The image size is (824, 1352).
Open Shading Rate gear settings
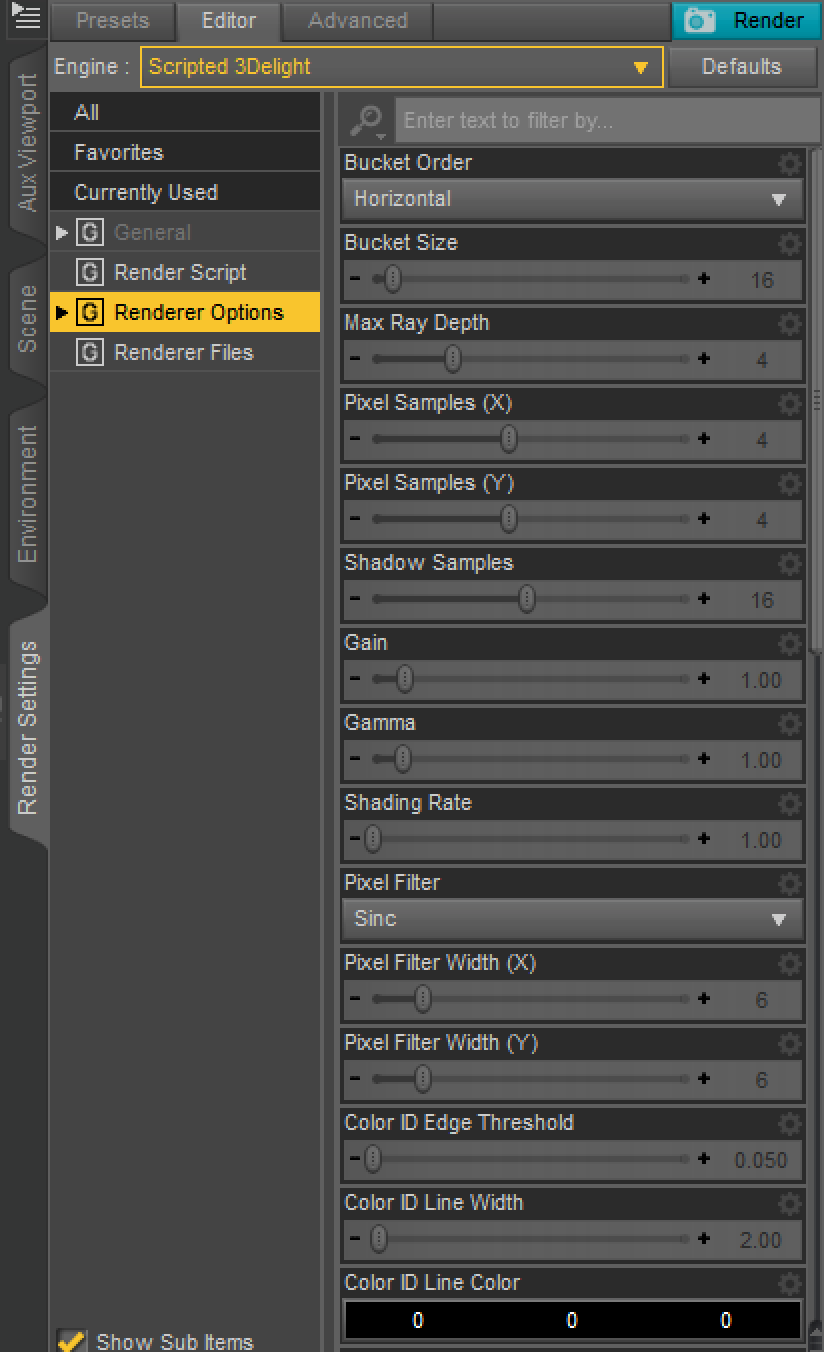coord(790,803)
